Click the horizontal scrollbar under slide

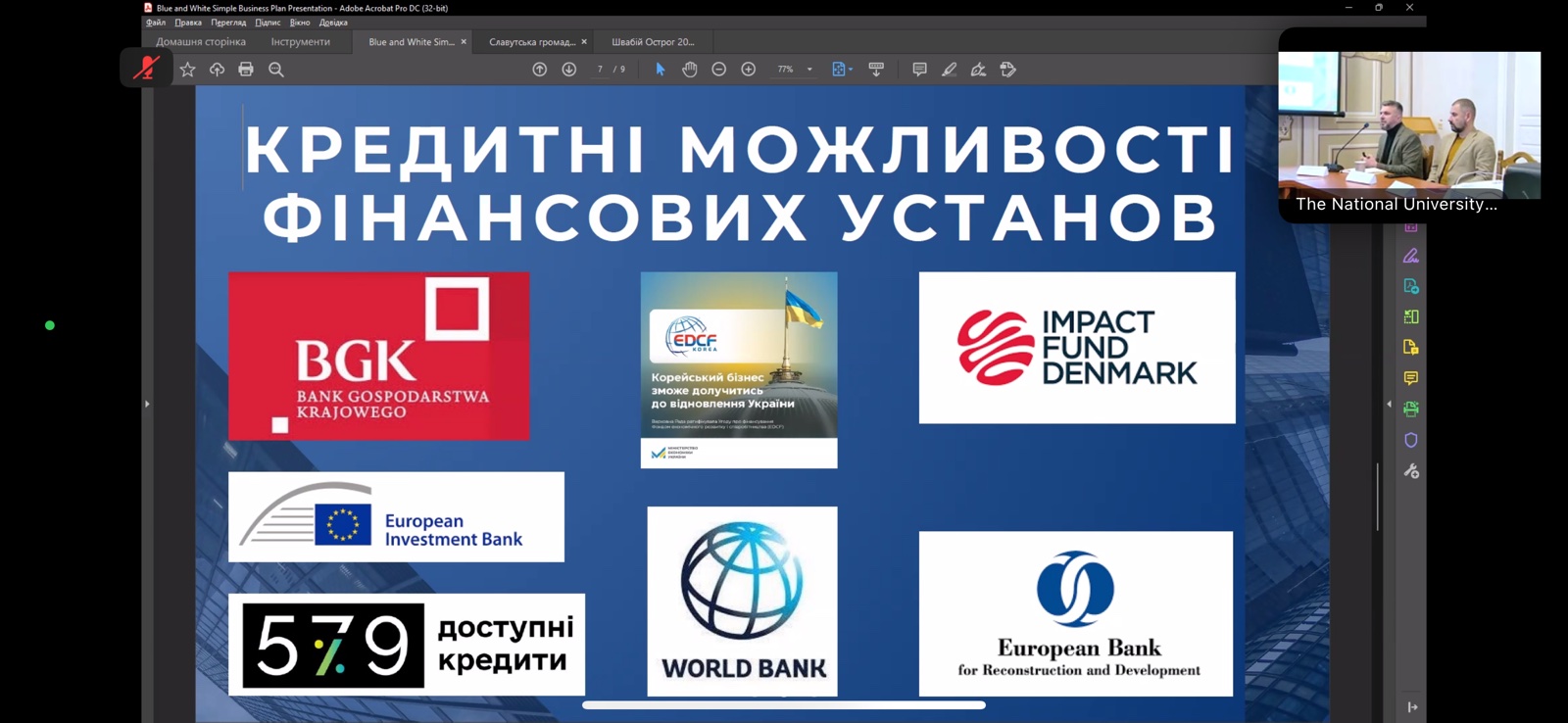pyautogui.click(x=784, y=704)
